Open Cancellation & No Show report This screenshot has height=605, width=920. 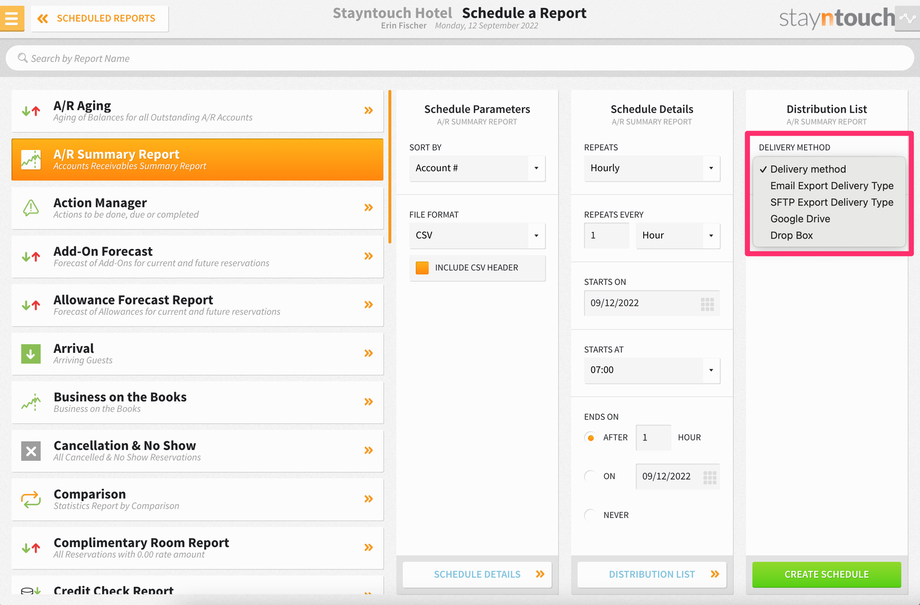(197, 452)
